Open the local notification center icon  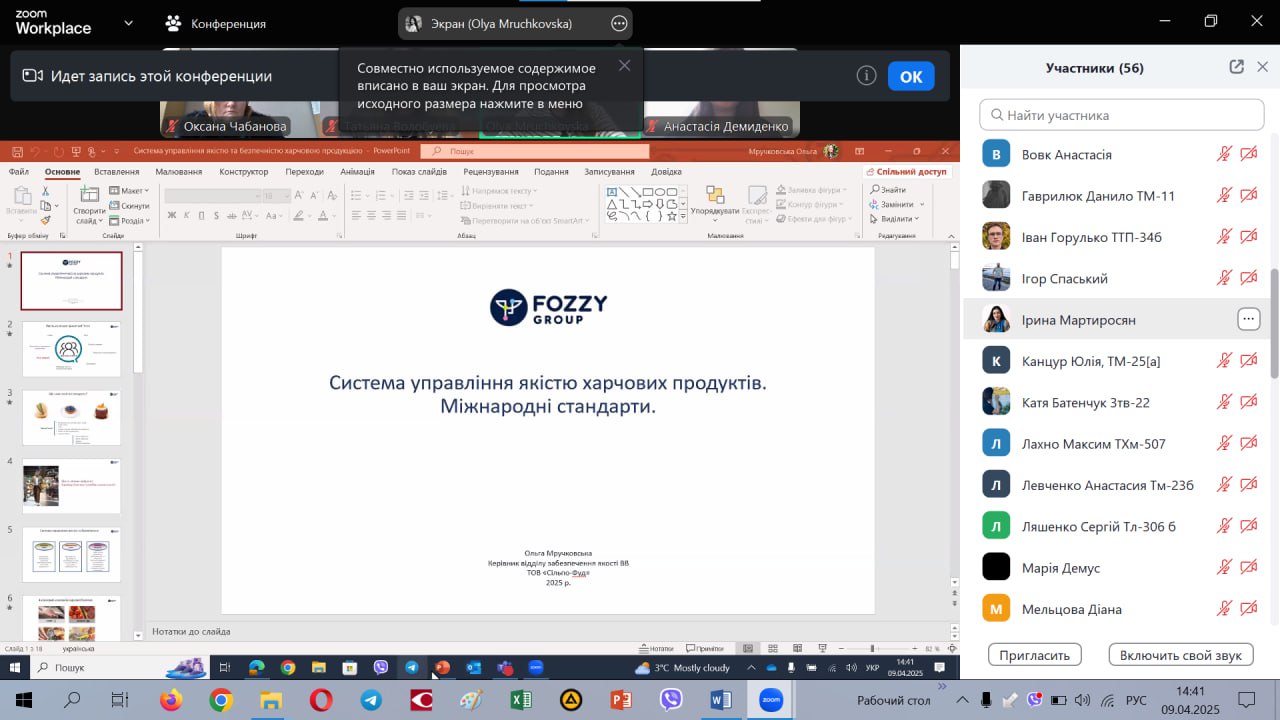point(1246,700)
